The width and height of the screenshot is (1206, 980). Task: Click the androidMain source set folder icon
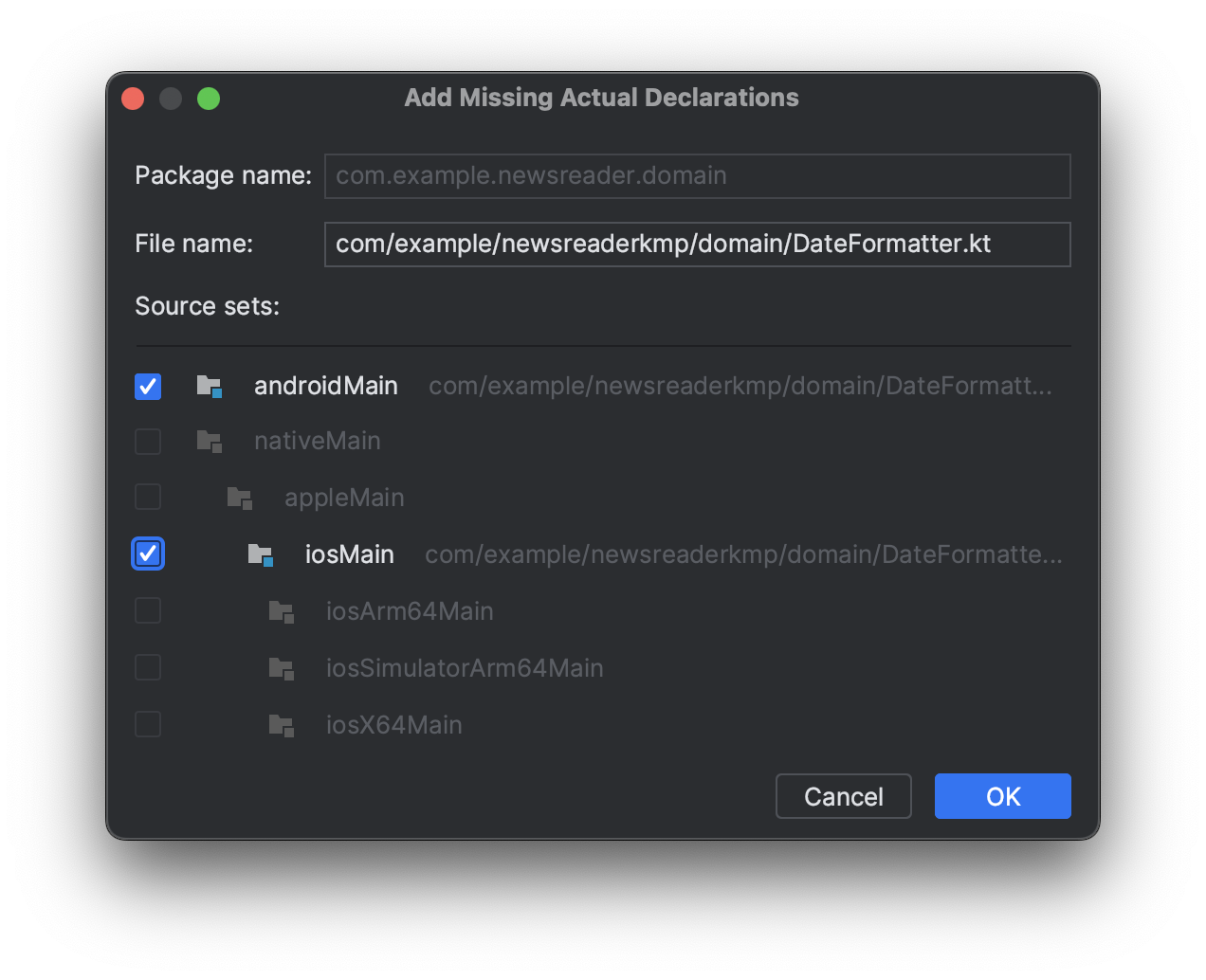coord(209,386)
